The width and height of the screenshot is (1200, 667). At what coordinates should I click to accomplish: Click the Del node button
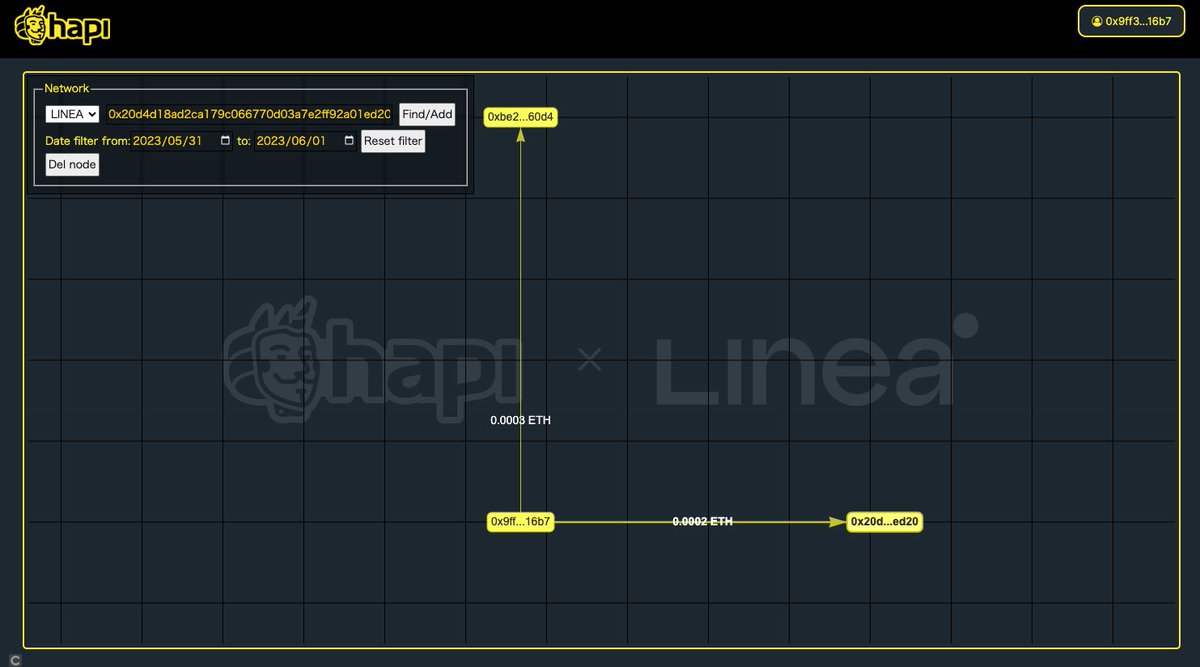click(x=72, y=164)
